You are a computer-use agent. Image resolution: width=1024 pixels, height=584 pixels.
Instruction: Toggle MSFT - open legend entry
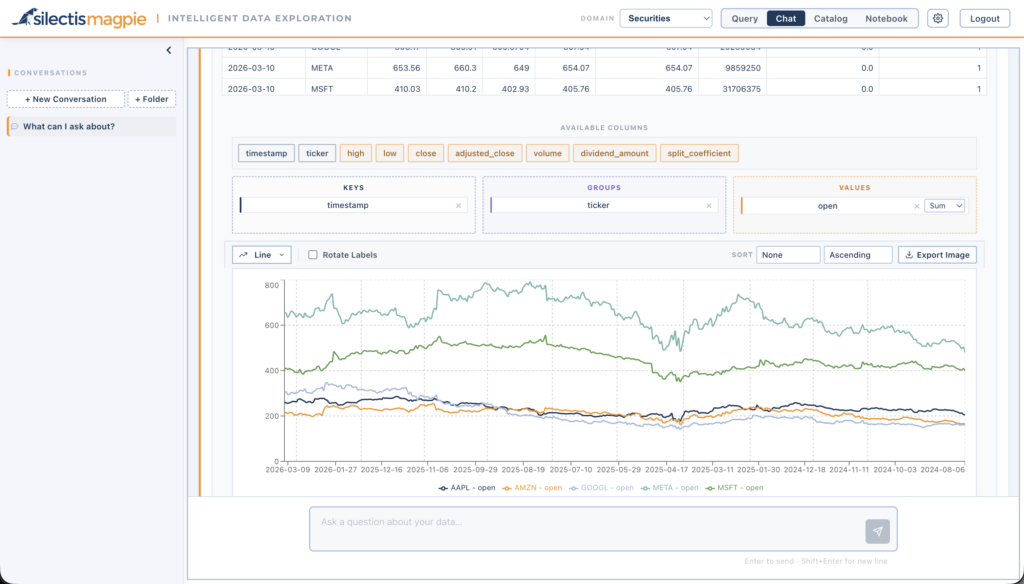(x=735, y=488)
